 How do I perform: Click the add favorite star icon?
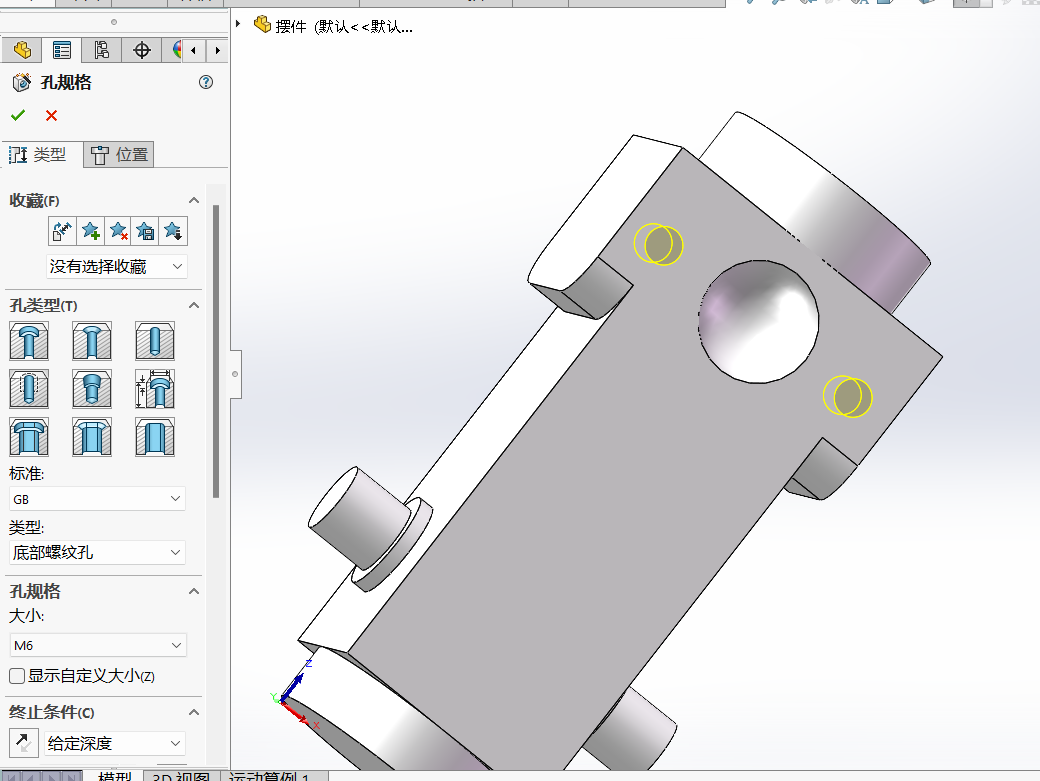(x=90, y=231)
